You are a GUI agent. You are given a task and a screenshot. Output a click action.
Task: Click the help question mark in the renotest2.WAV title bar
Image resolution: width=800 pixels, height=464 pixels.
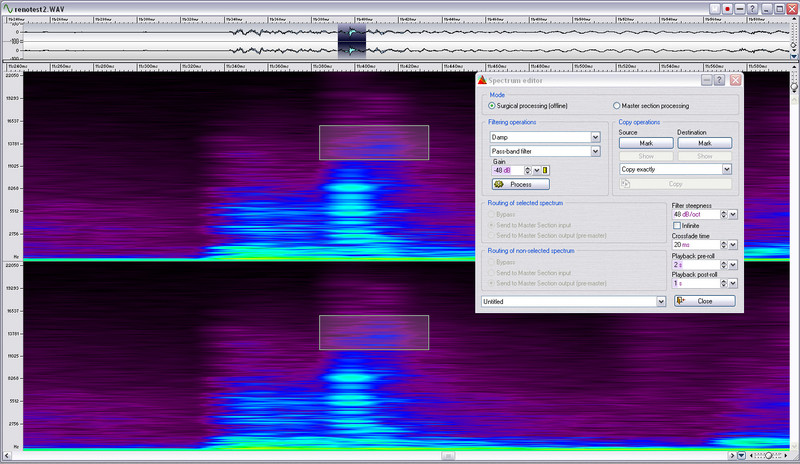[x=753, y=9]
